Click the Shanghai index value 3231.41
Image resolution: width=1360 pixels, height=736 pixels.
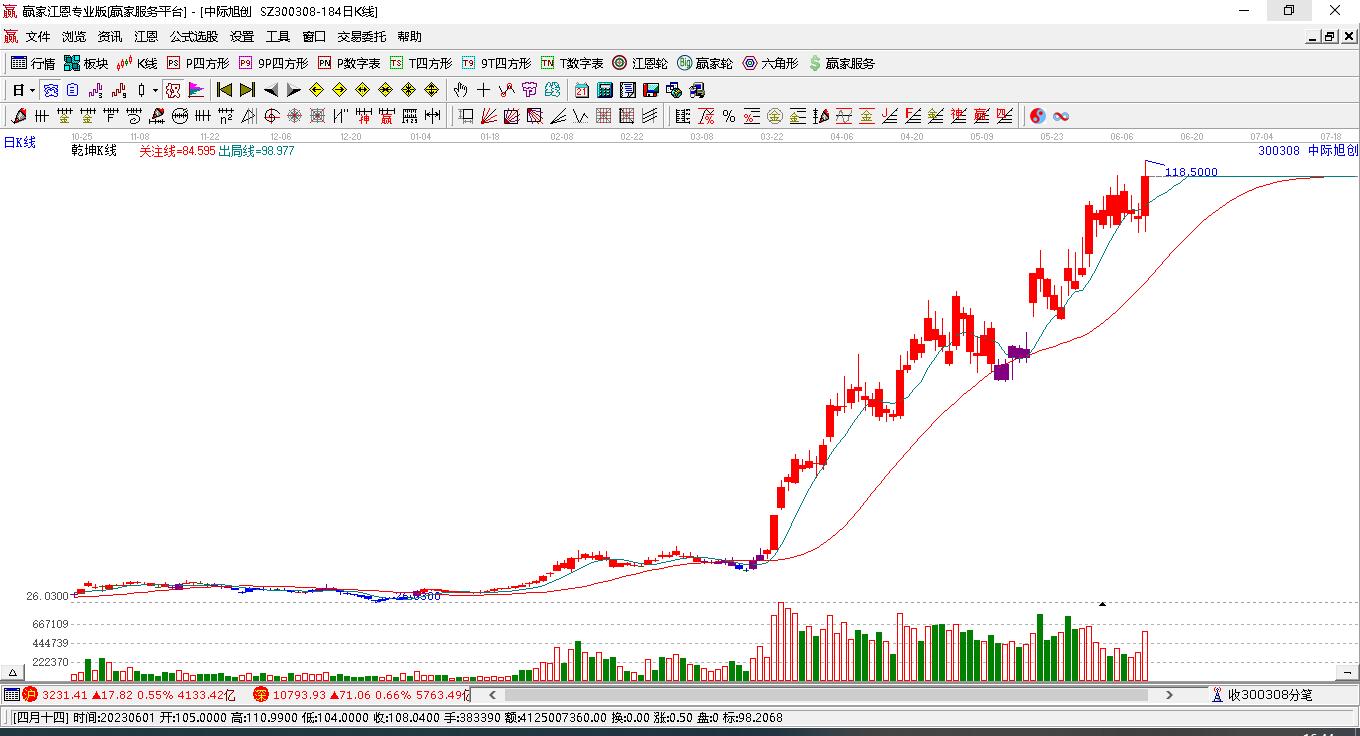65,694
